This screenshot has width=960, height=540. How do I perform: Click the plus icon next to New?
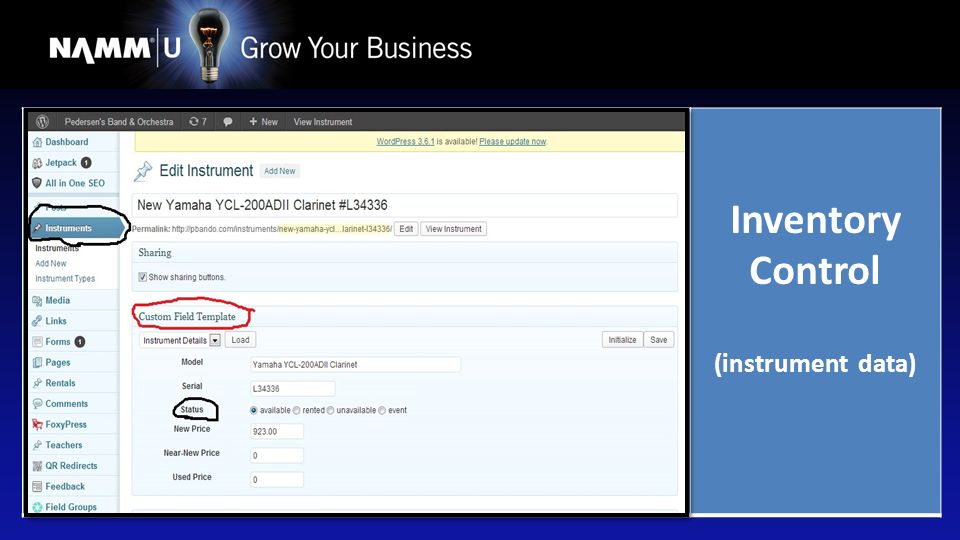[253, 122]
